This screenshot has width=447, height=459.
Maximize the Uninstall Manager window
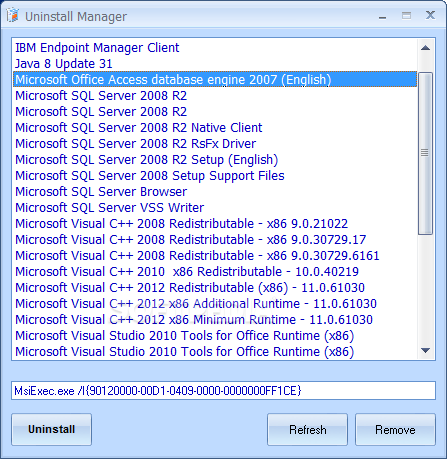pos(406,16)
